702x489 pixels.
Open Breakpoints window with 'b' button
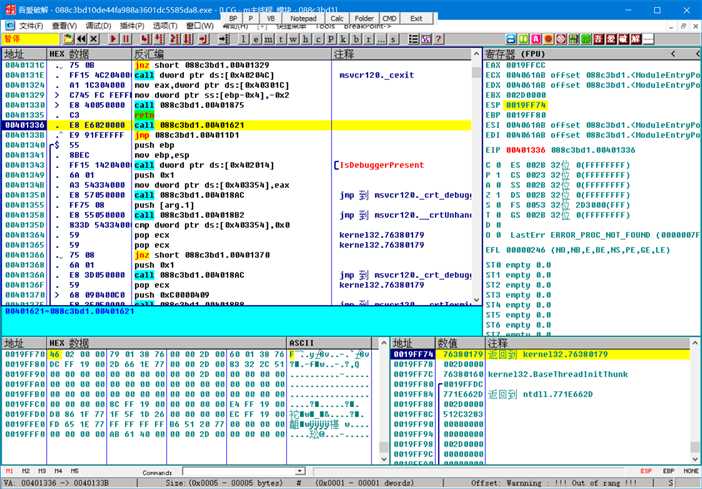356,39
